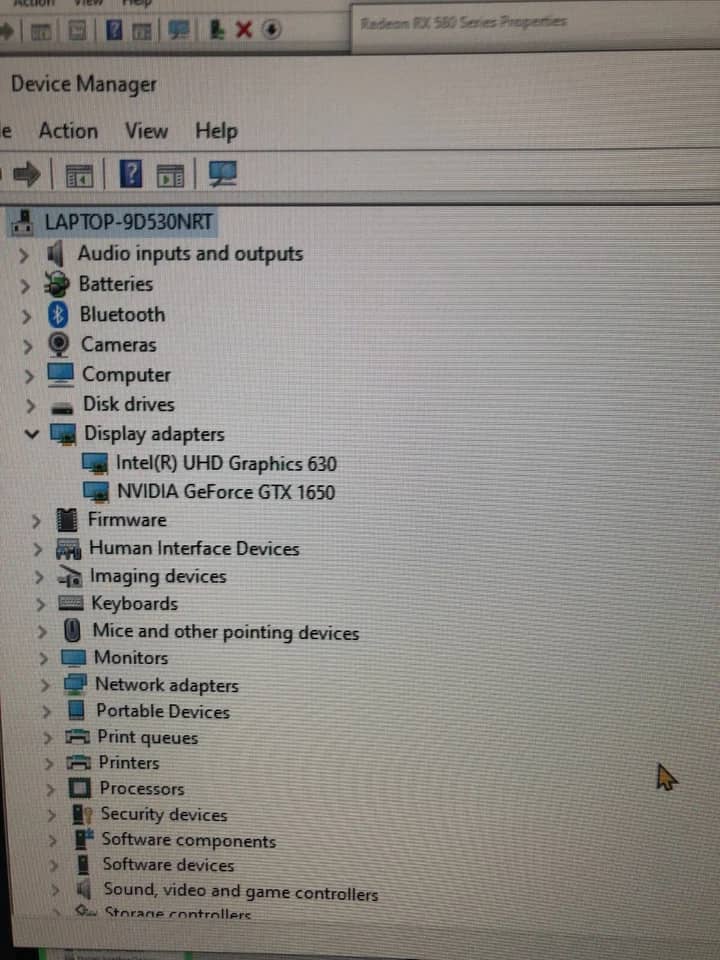Expand the Batteries node

(x=25, y=286)
